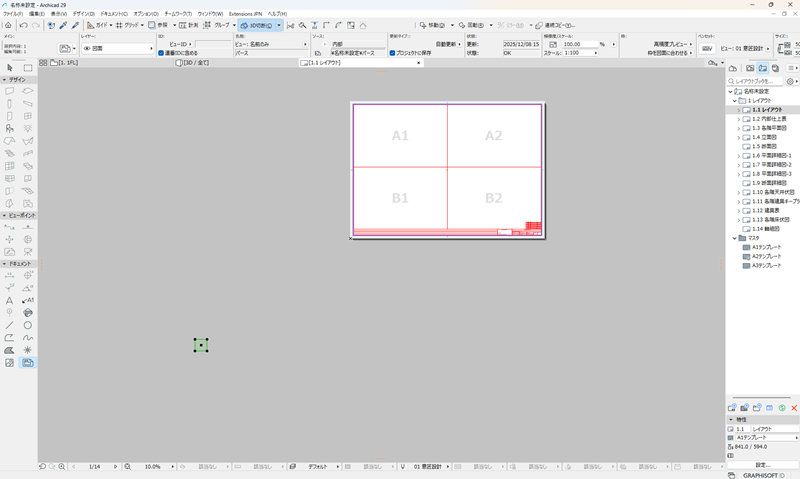Click the 設定... settings button

tap(763, 465)
